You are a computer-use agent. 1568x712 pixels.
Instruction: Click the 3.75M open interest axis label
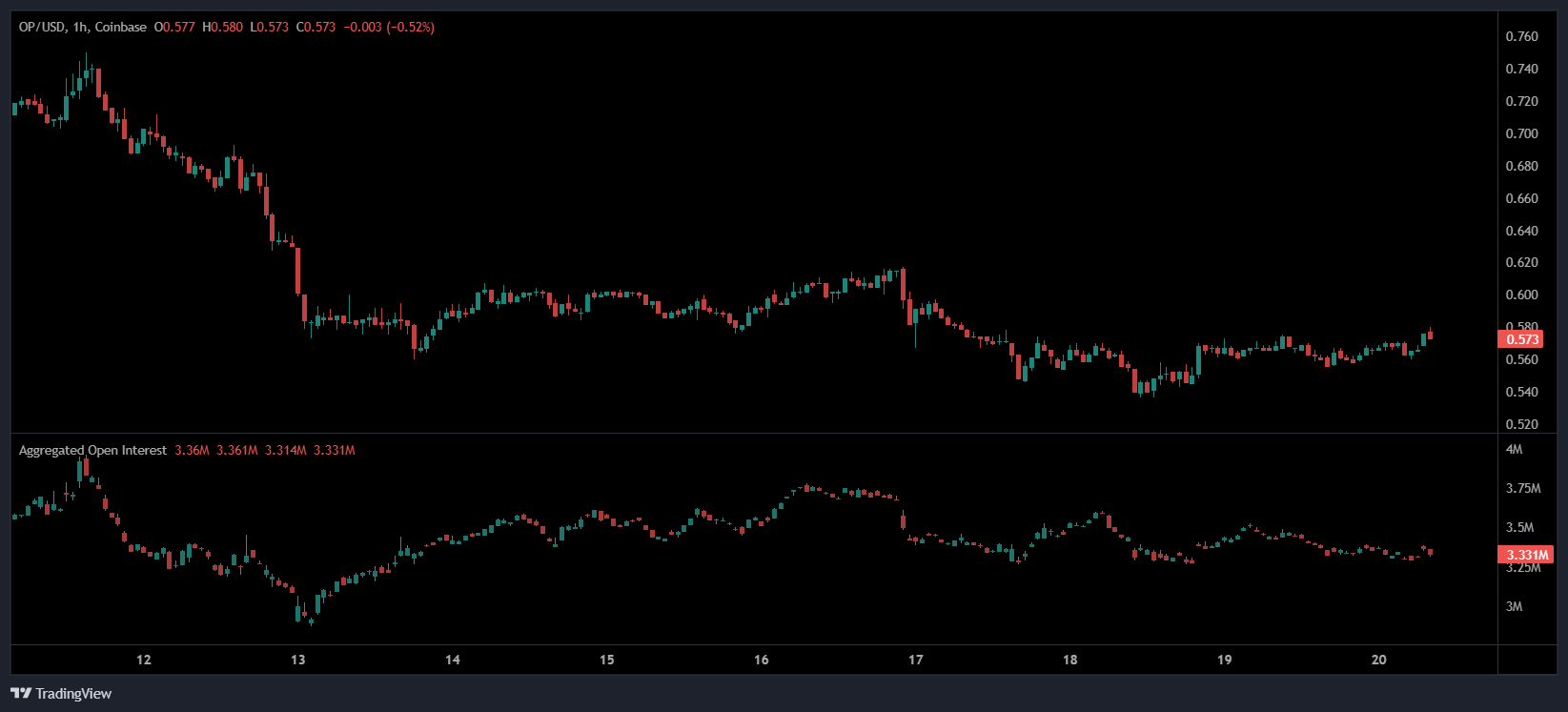[1522, 488]
